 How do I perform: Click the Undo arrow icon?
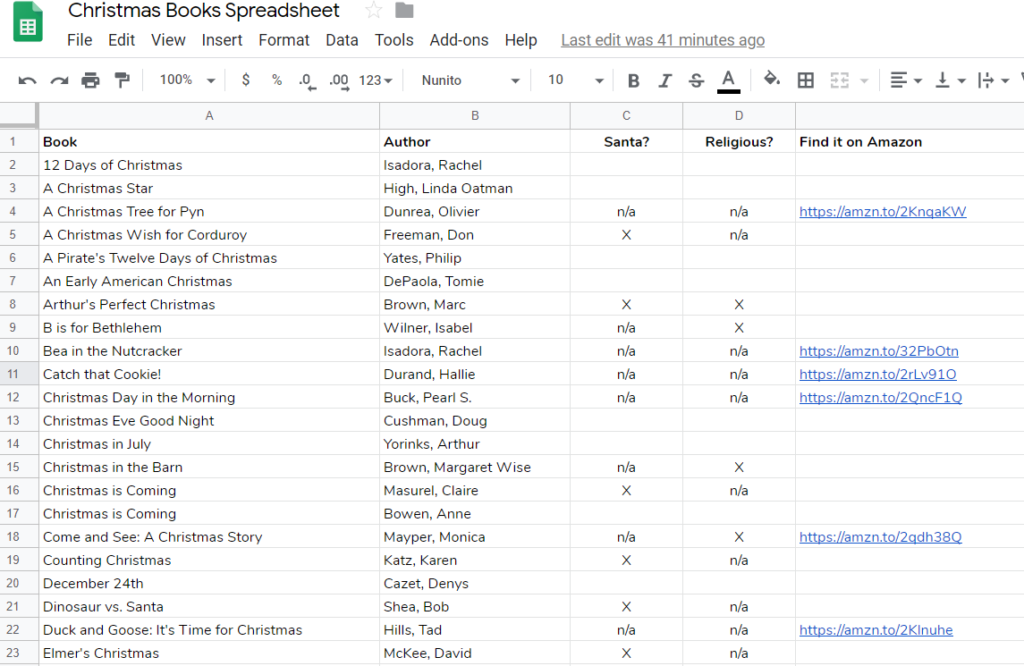27,80
